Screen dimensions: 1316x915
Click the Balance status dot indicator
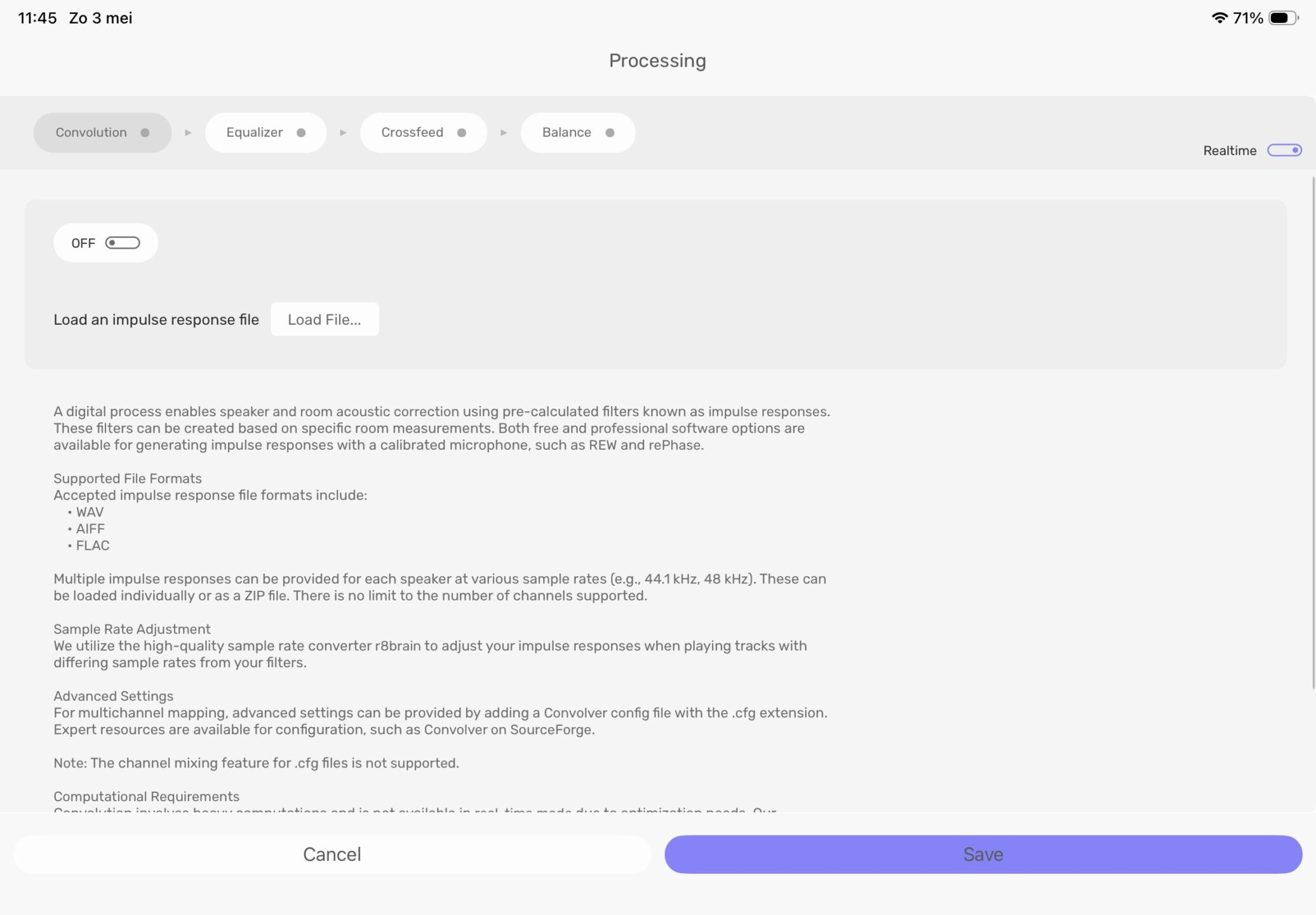(x=610, y=133)
